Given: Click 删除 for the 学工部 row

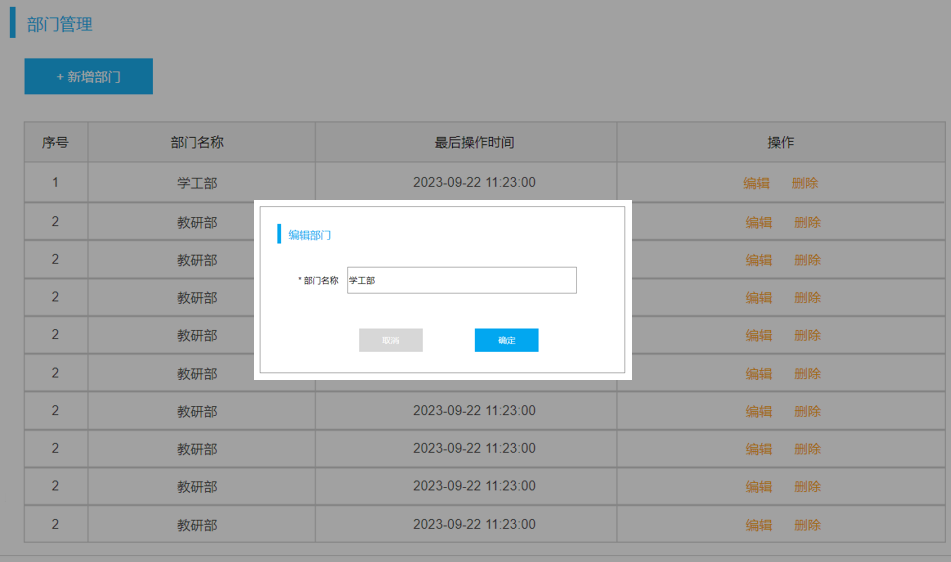Looking at the screenshot, I should 805,183.
